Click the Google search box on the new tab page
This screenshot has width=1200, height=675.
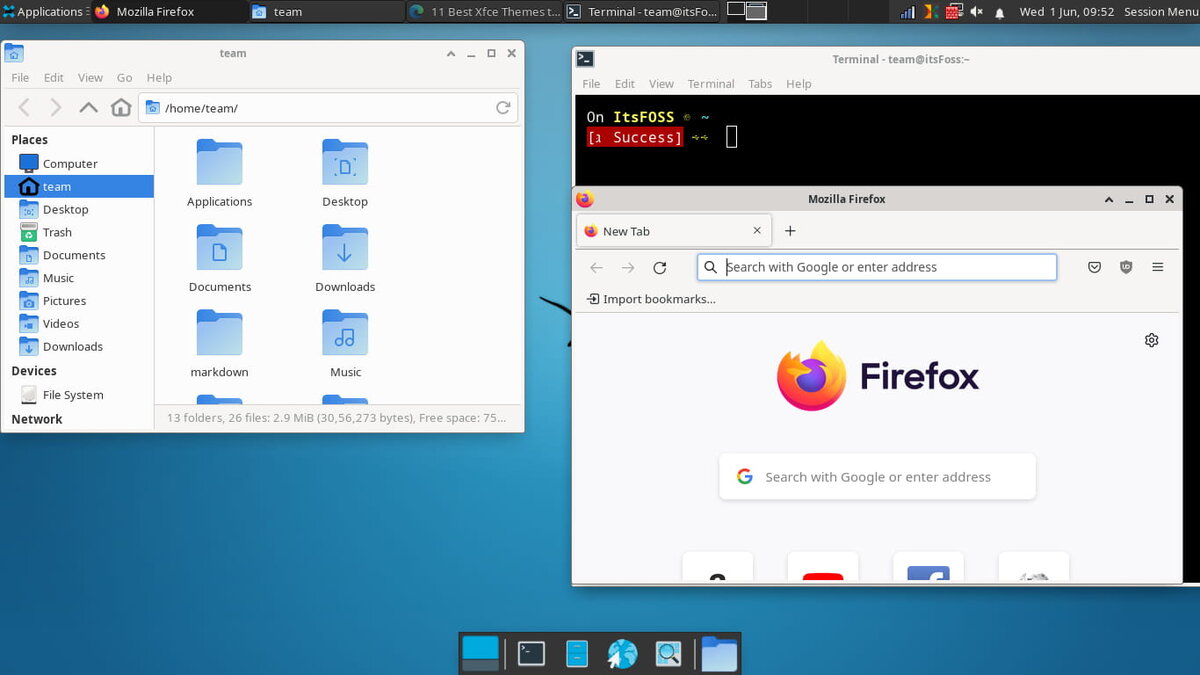(877, 477)
